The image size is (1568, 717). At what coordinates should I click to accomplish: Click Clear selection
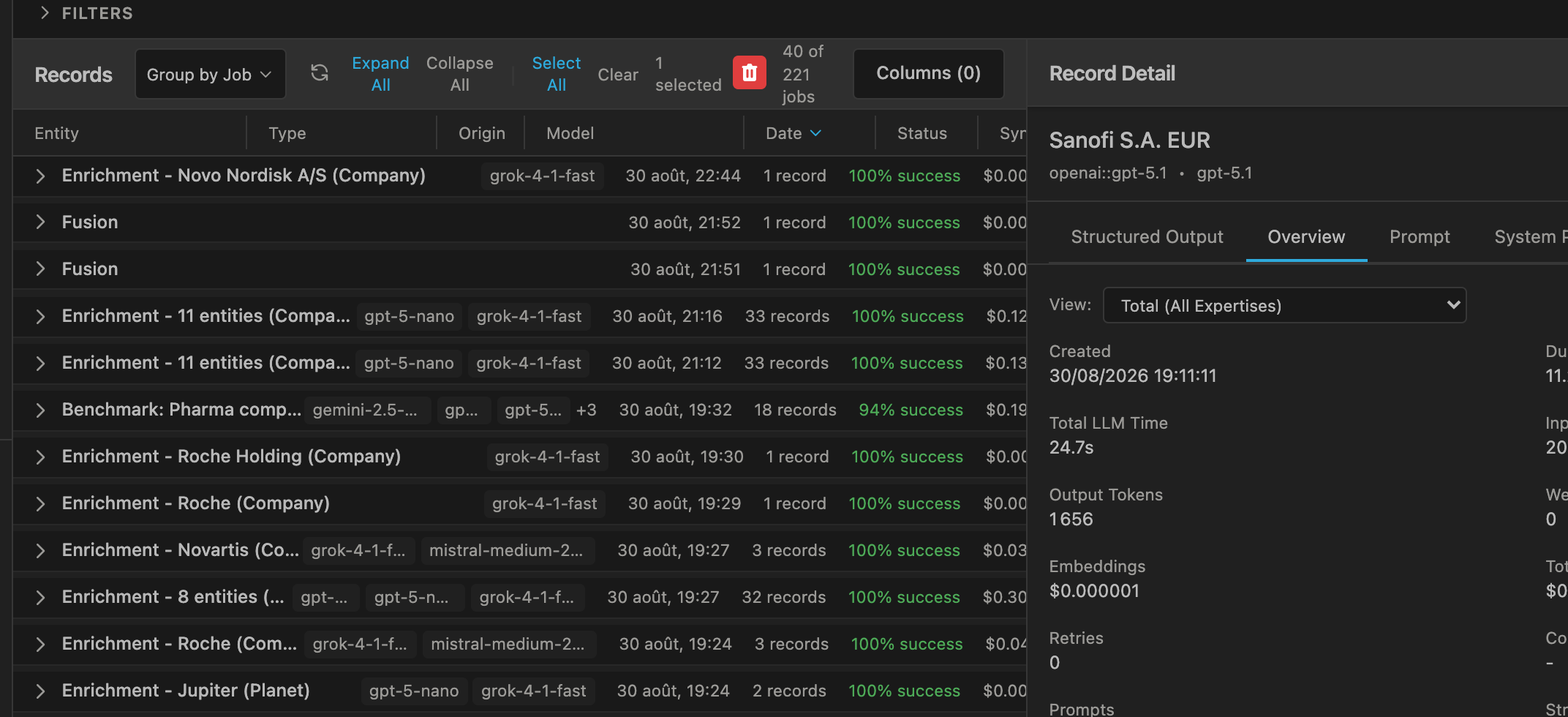(618, 75)
